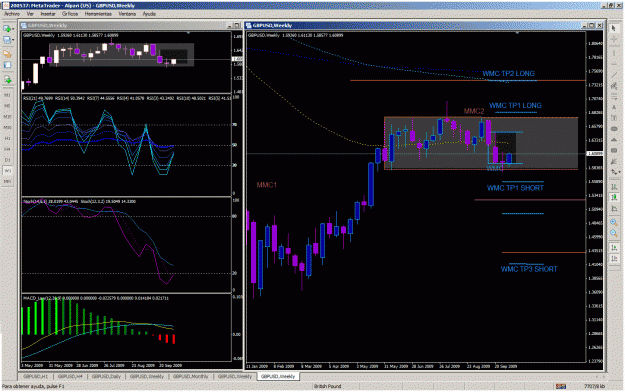Open the Archivo menu
The width and height of the screenshot is (625, 392).
click(x=12, y=14)
